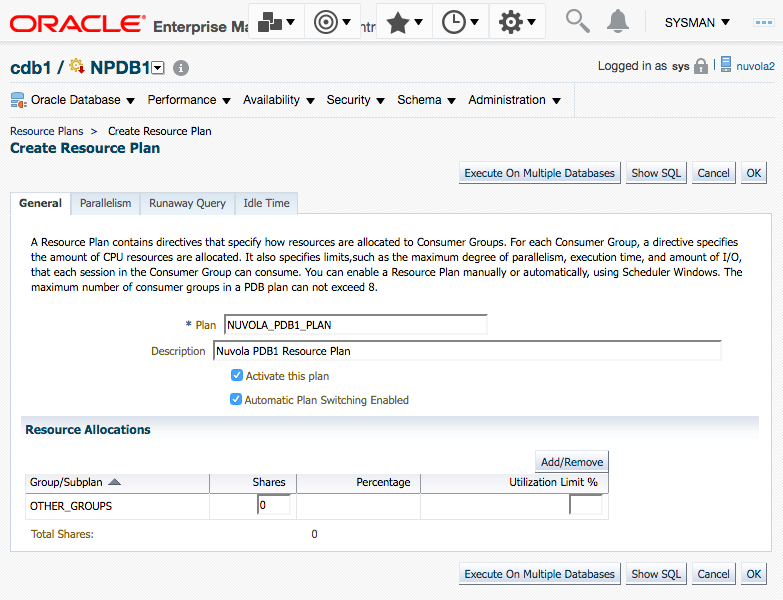Sort by Group/Subplan column arrow
Viewport: 783px width, 600px height.
pyautogui.click(x=115, y=482)
